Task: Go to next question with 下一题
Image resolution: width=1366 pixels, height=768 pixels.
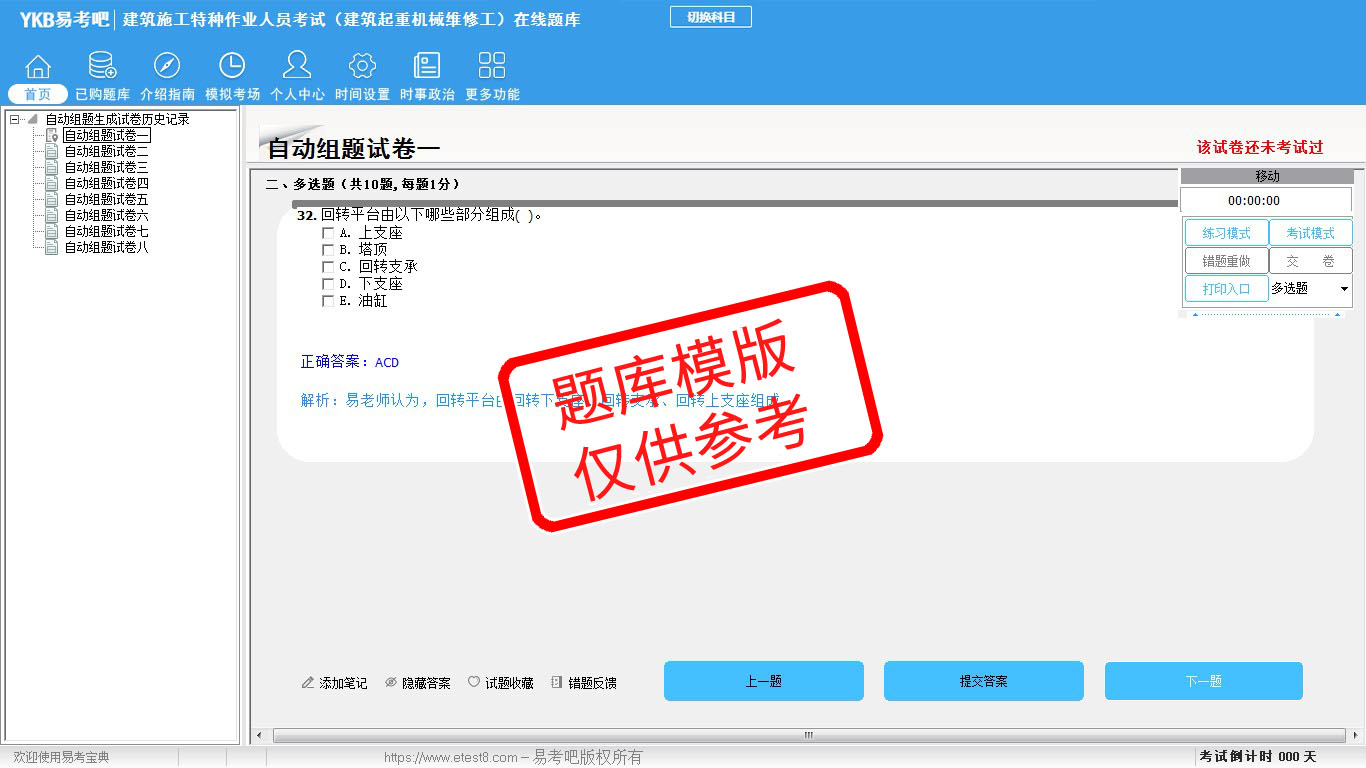Action: 1203,681
